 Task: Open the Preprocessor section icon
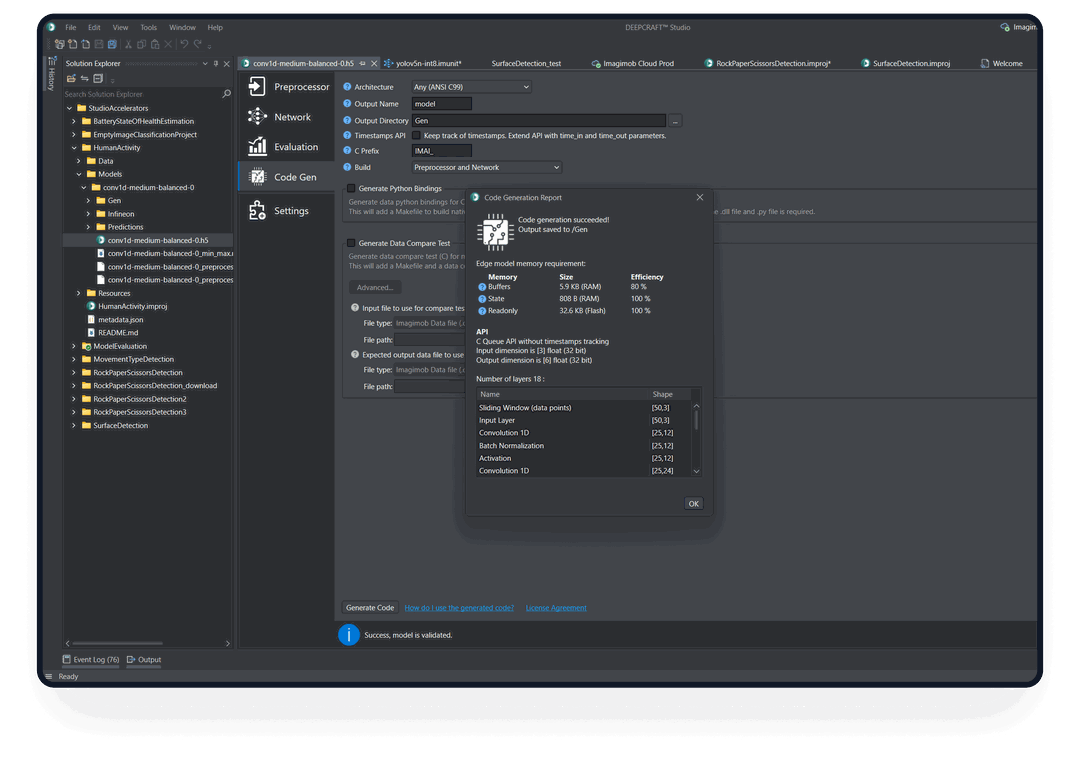[257, 87]
